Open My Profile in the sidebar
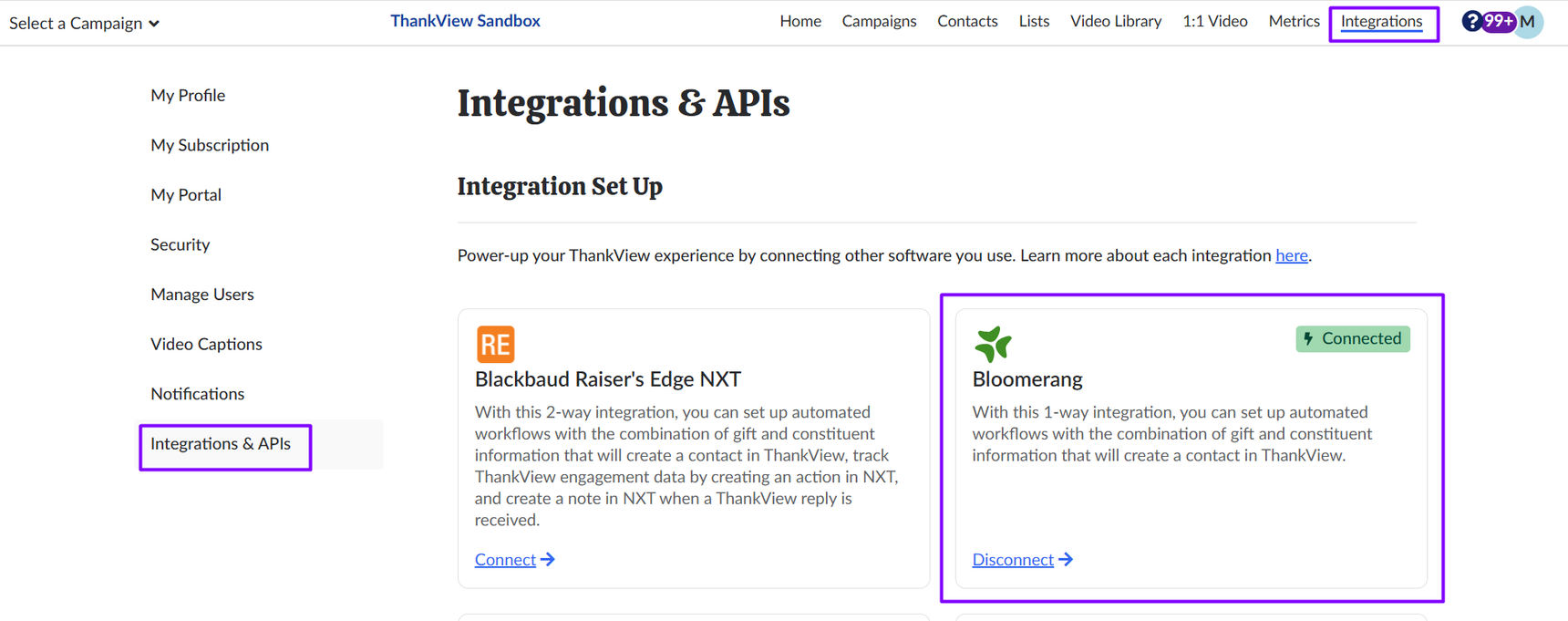 click(x=188, y=95)
